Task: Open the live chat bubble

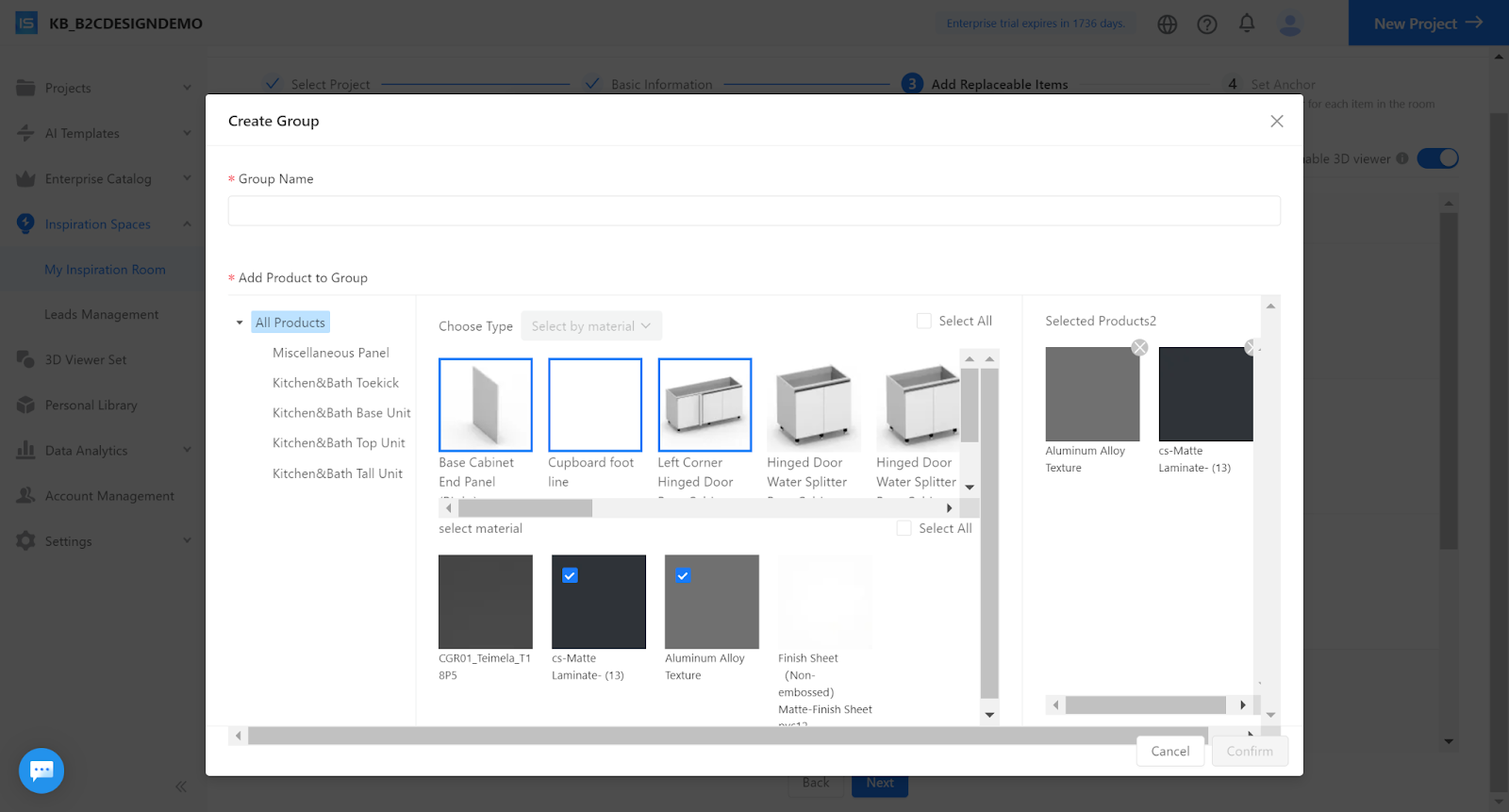Action: (41, 771)
